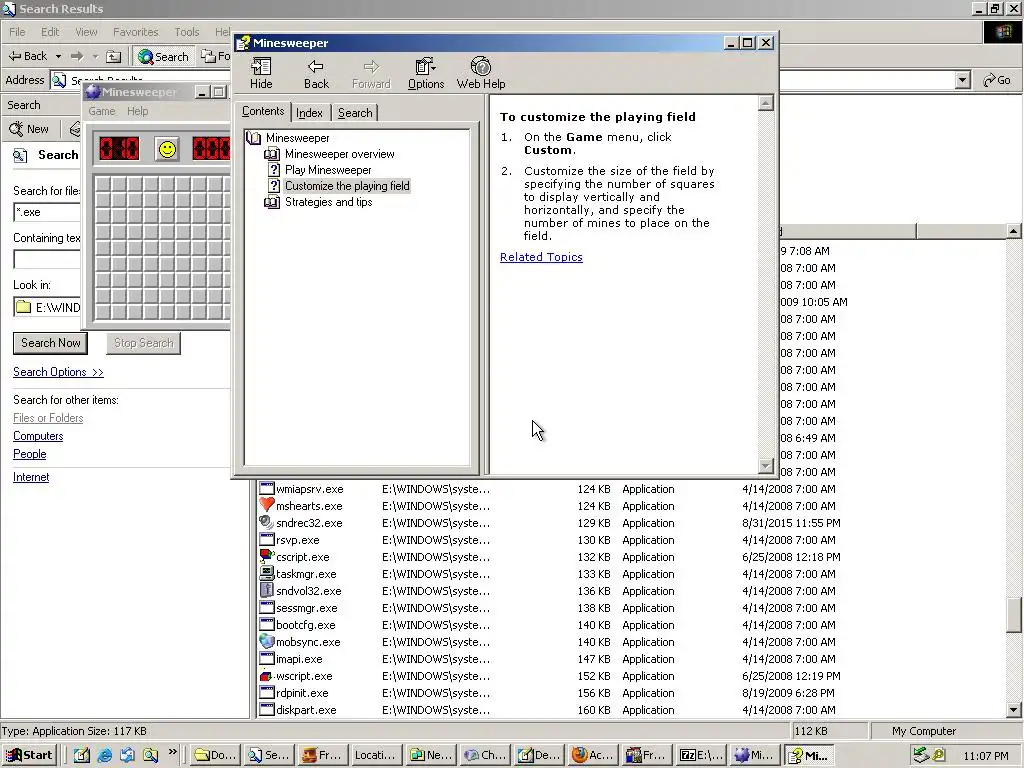
Task: Click the Search Now button
Action: (x=50, y=343)
